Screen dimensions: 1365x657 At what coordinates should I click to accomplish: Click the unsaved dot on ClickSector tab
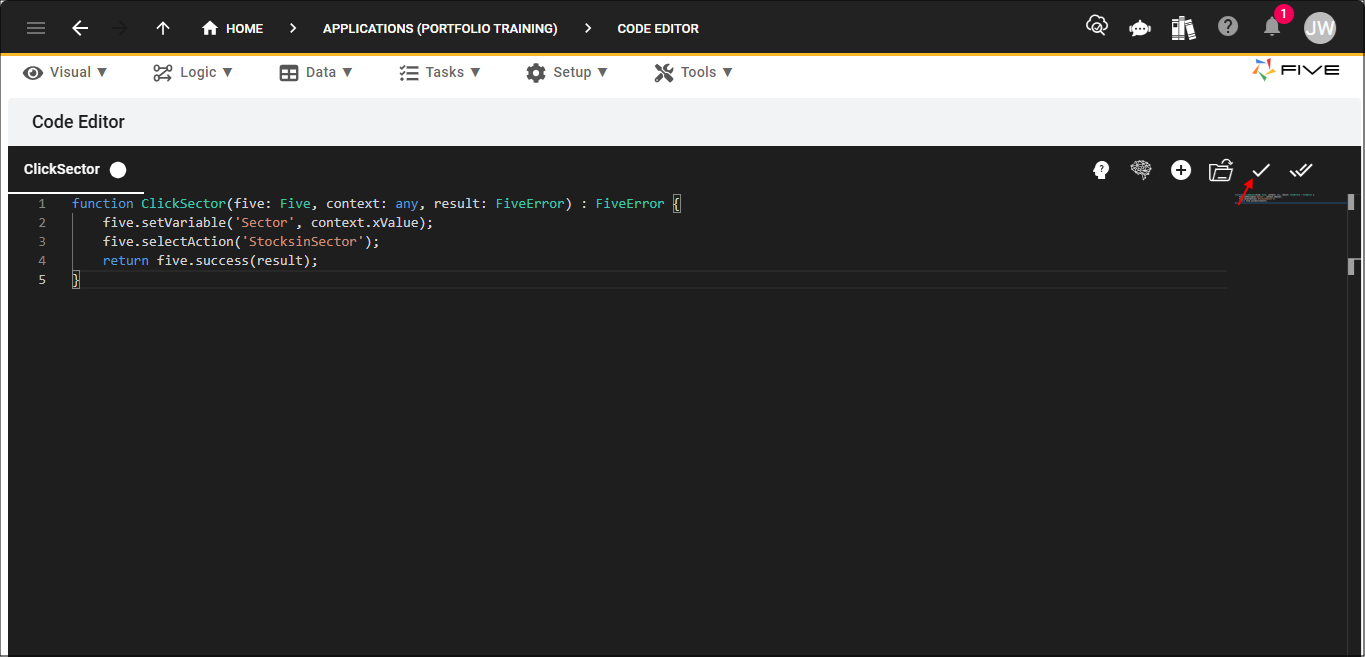(x=118, y=170)
